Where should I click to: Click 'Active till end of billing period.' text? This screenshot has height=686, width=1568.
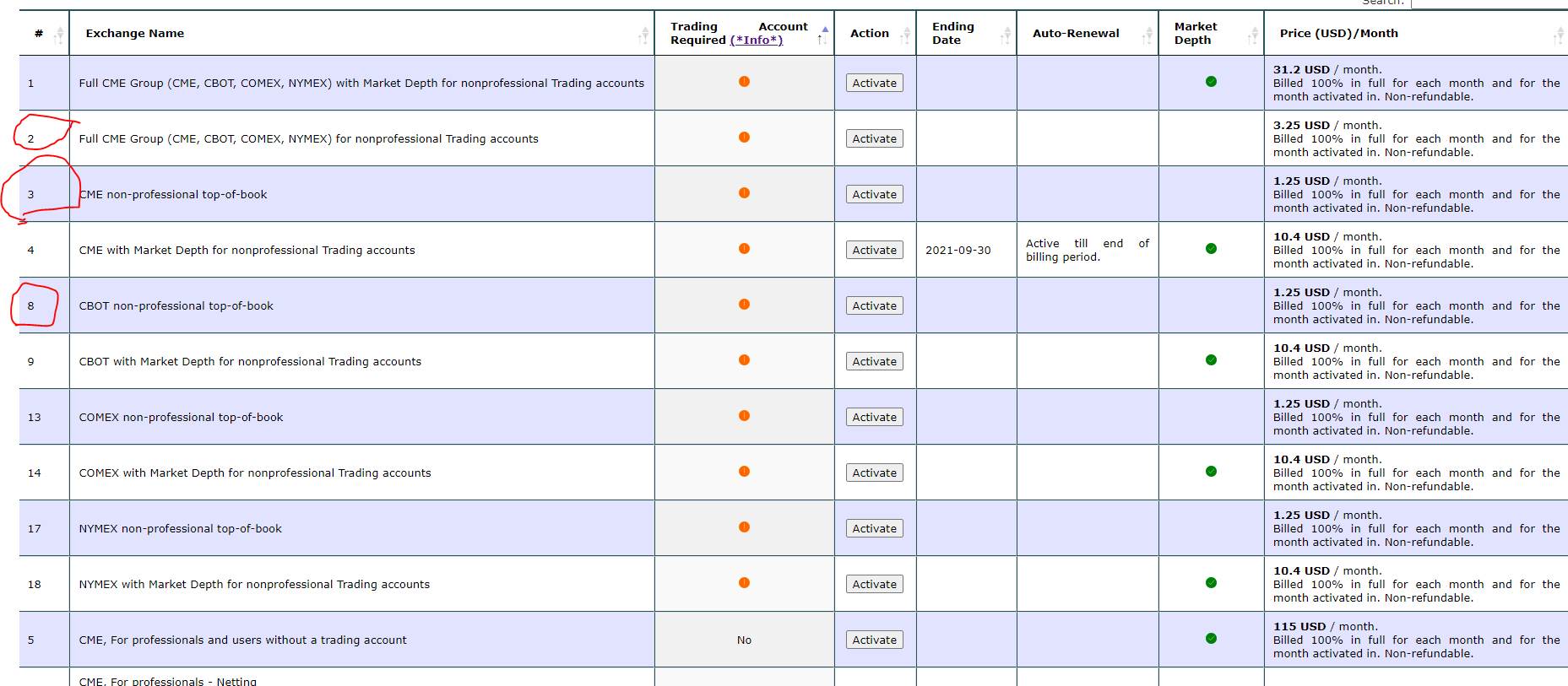tap(1088, 251)
